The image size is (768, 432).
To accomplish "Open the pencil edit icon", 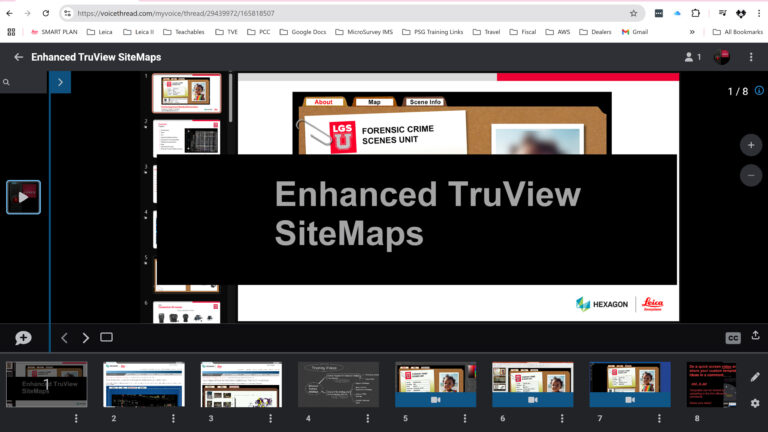I will [755, 377].
